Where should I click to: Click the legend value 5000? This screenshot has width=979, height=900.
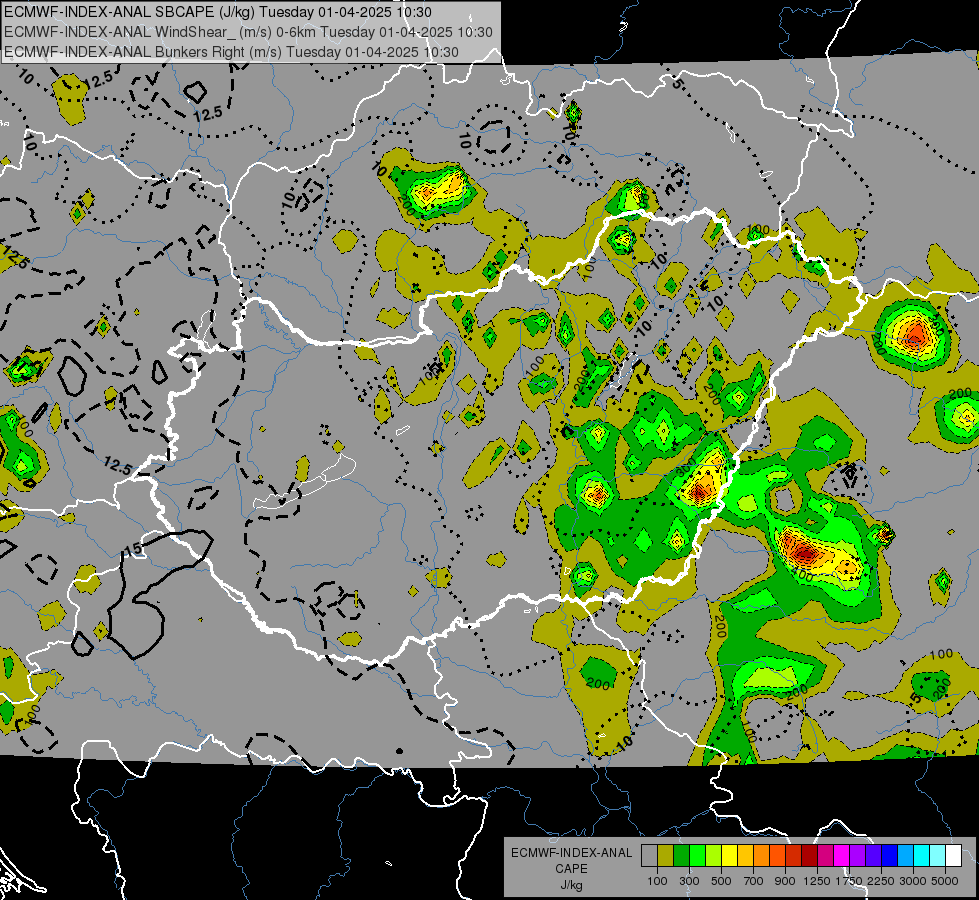tap(945, 881)
